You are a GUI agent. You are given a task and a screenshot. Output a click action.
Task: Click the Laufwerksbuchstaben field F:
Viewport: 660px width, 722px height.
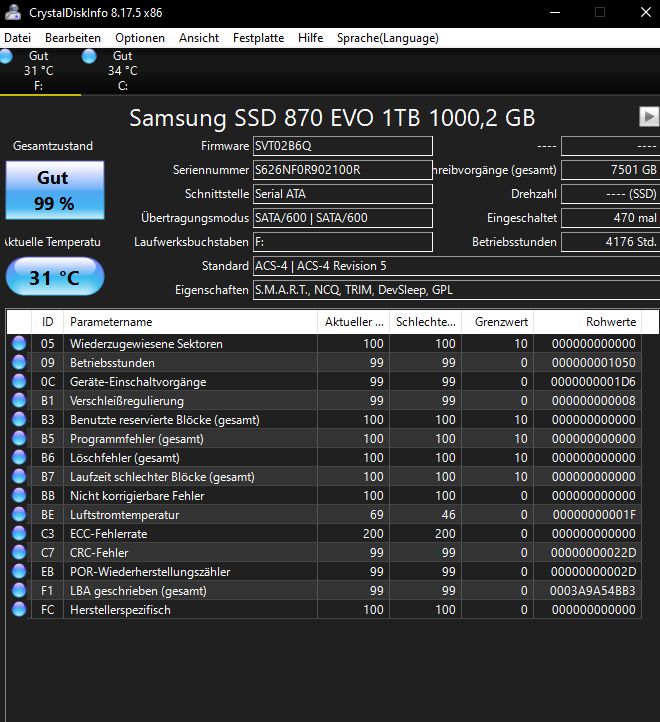pyautogui.click(x=343, y=242)
